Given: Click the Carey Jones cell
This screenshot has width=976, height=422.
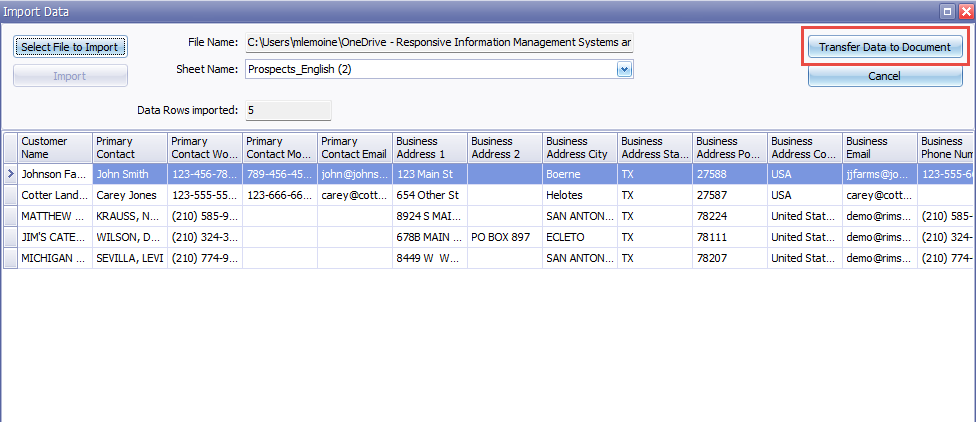Looking at the screenshot, I should [129, 195].
